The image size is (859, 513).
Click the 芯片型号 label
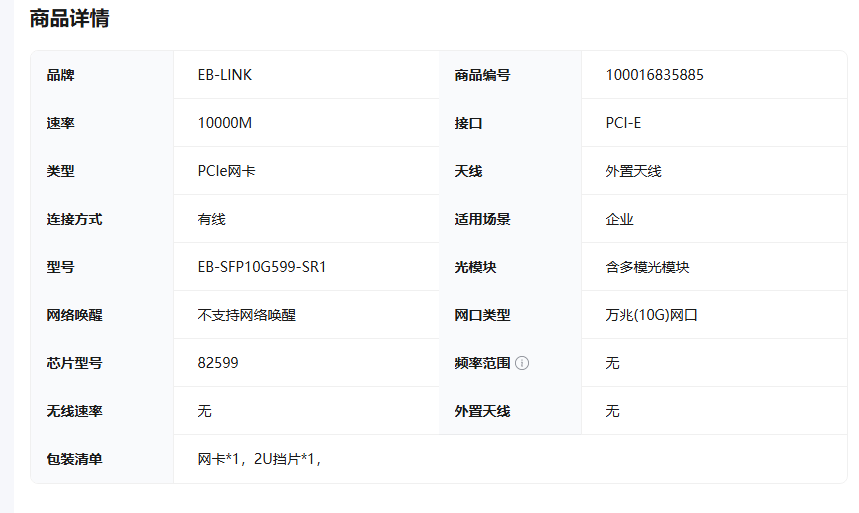click(75, 363)
